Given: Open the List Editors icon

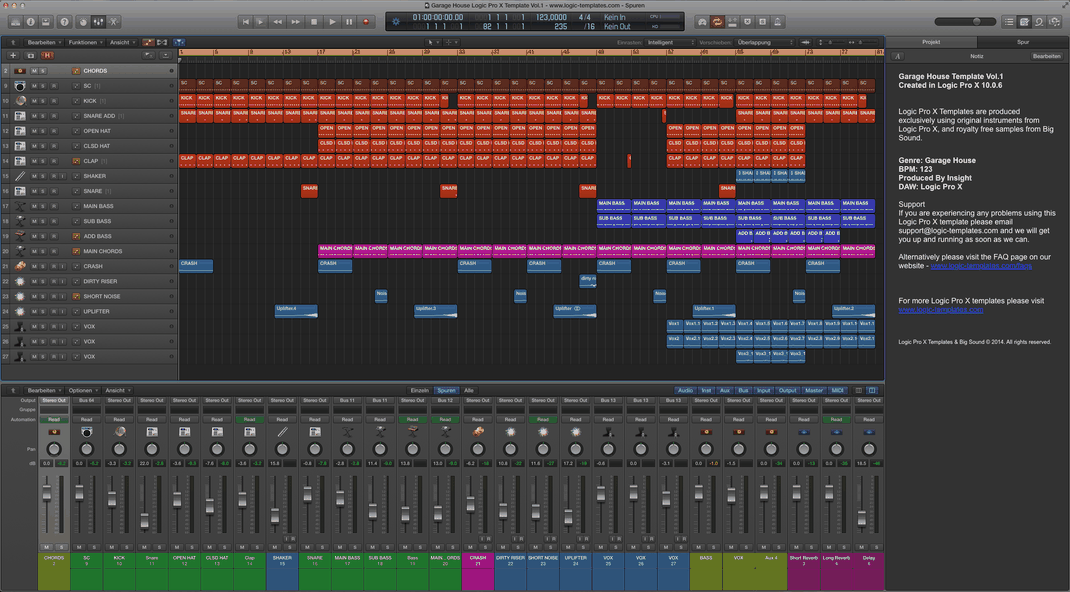Looking at the screenshot, I should click(x=1009, y=22).
